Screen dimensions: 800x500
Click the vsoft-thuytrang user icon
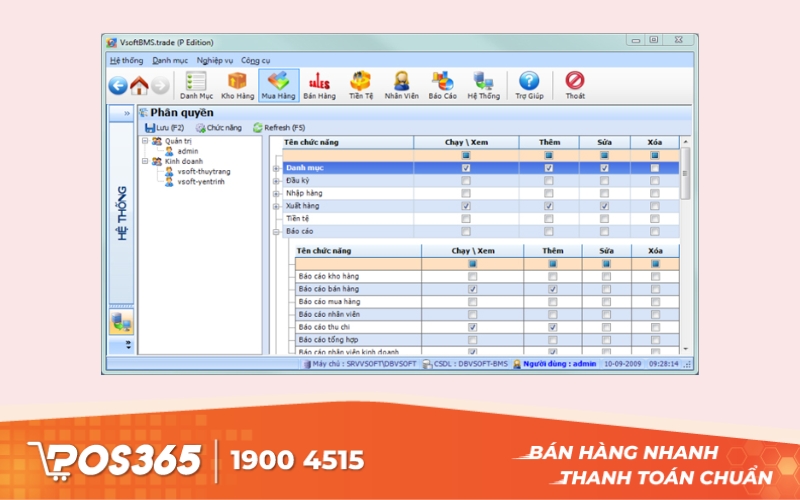pos(169,171)
